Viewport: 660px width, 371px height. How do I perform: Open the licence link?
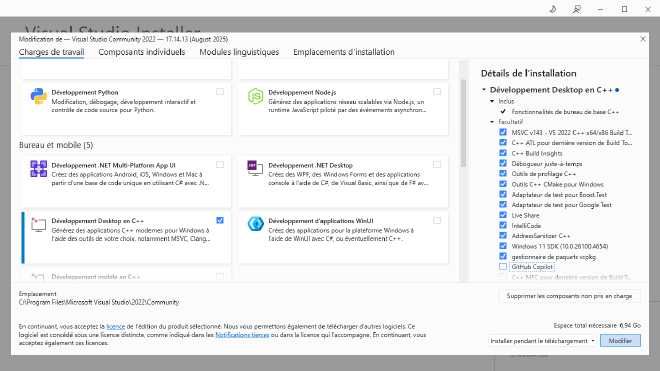(115, 326)
